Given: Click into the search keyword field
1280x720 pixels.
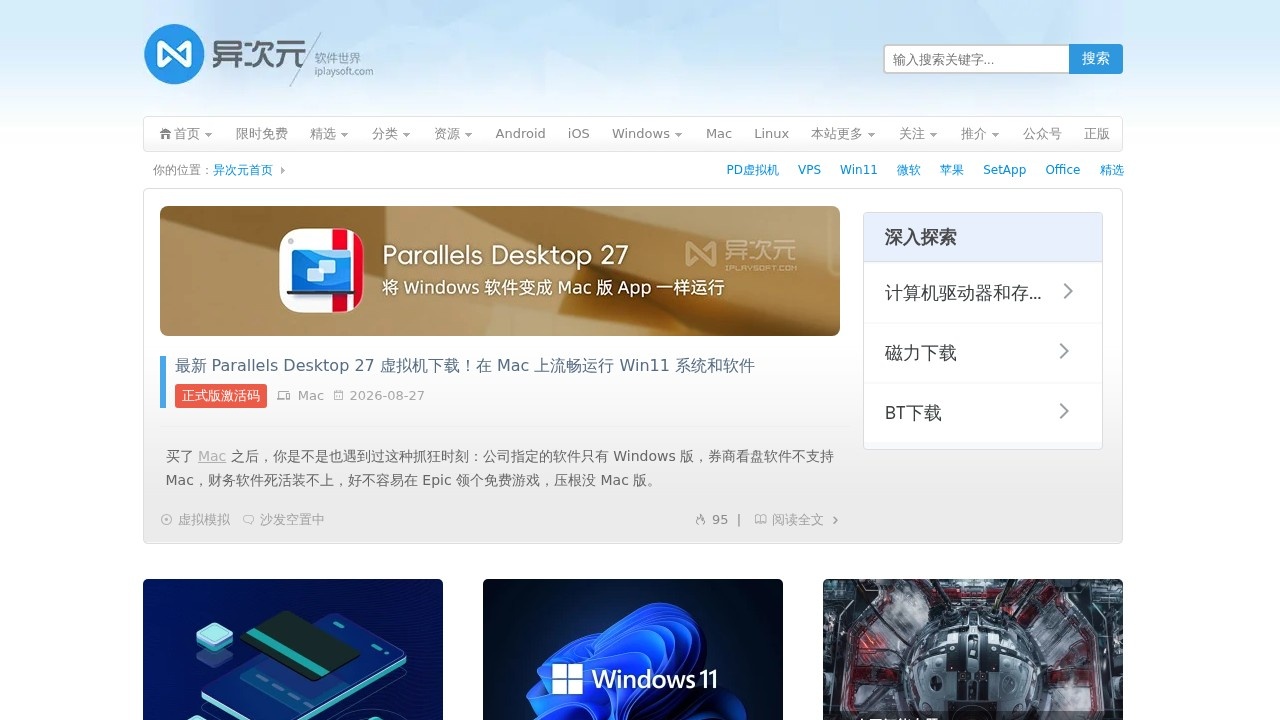Looking at the screenshot, I should tap(976, 59).
